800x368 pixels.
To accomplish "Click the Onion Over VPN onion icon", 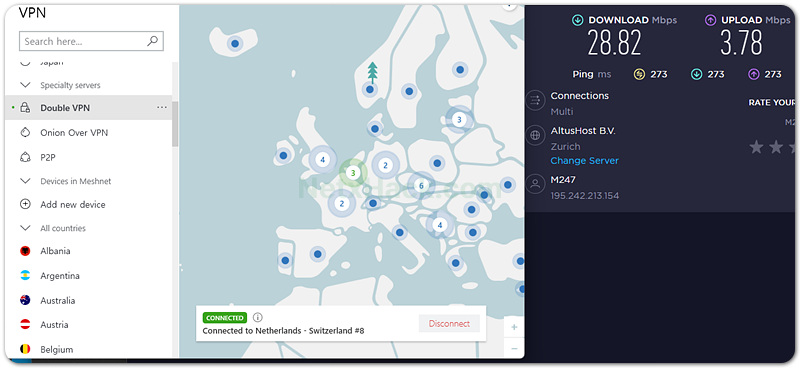I will click(x=25, y=133).
